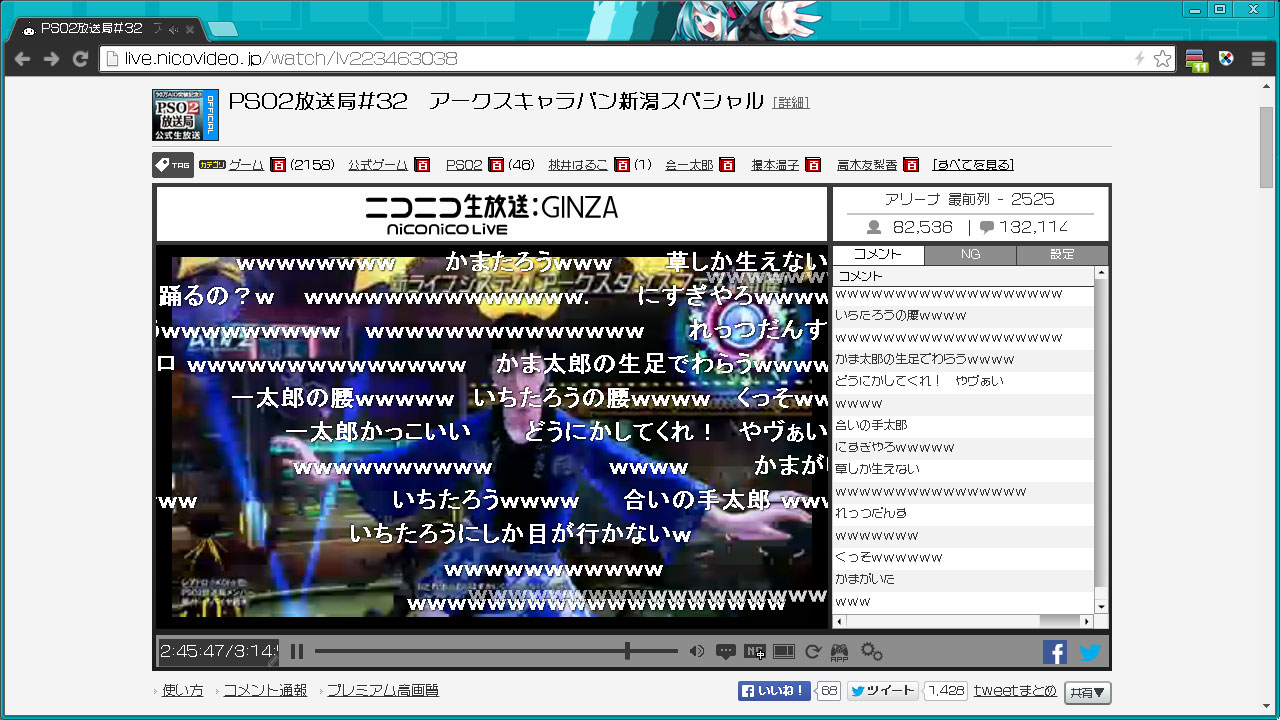The image size is (1280, 720).
Task: Select comment row 草しか生えない
Action: click(964, 470)
